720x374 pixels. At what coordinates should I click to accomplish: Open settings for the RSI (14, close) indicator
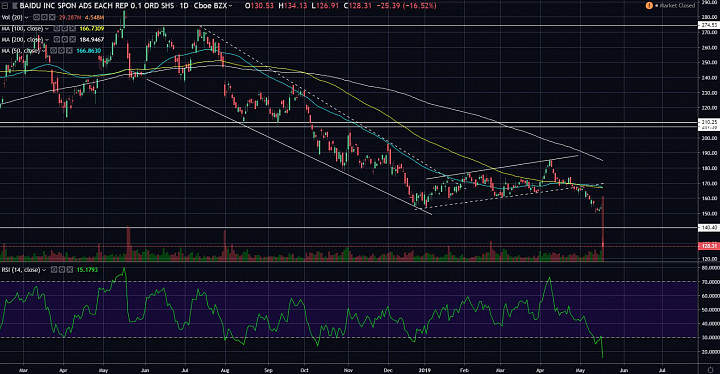pos(62,270)
